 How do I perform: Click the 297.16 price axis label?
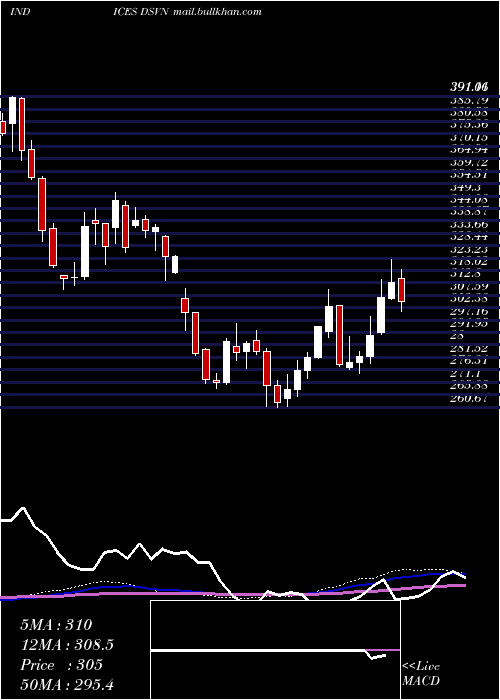[469, 311]
